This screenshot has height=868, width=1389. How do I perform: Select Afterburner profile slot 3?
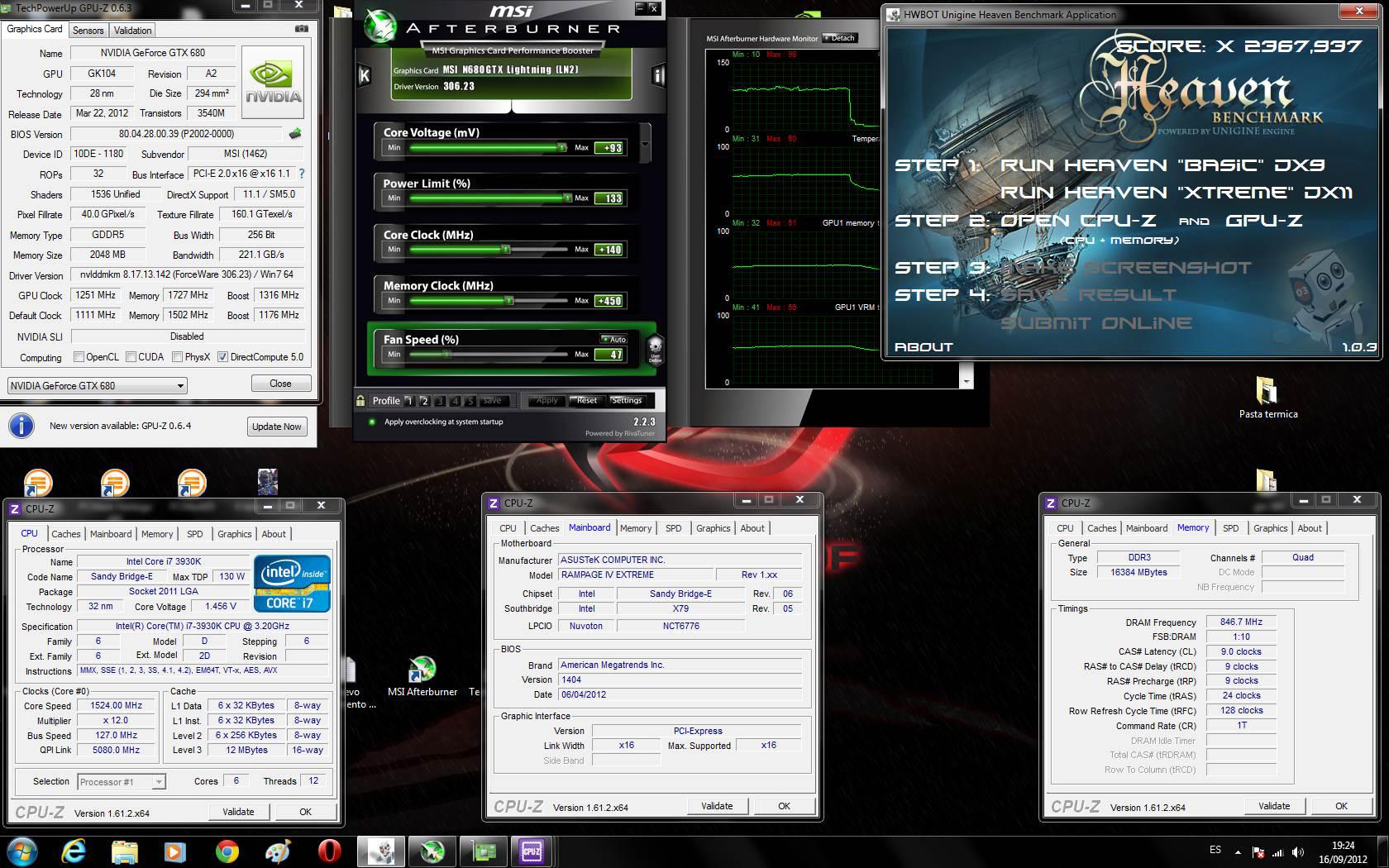[440, 401]
